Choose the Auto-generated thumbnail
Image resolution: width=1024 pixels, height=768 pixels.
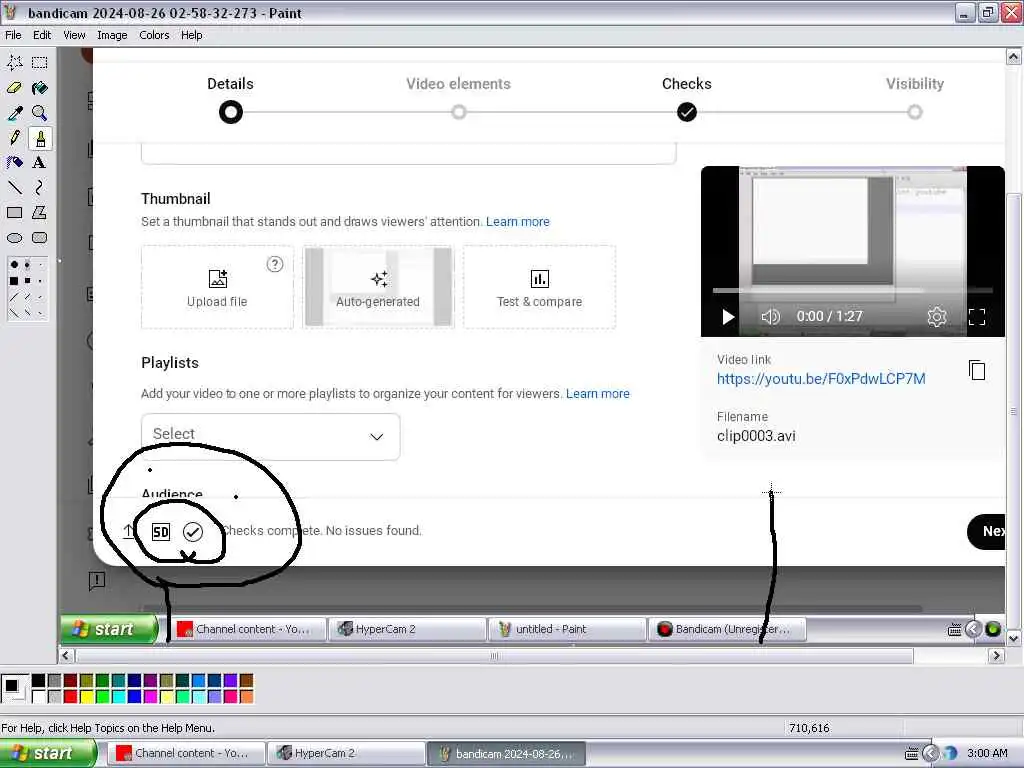tap(378, 287)
